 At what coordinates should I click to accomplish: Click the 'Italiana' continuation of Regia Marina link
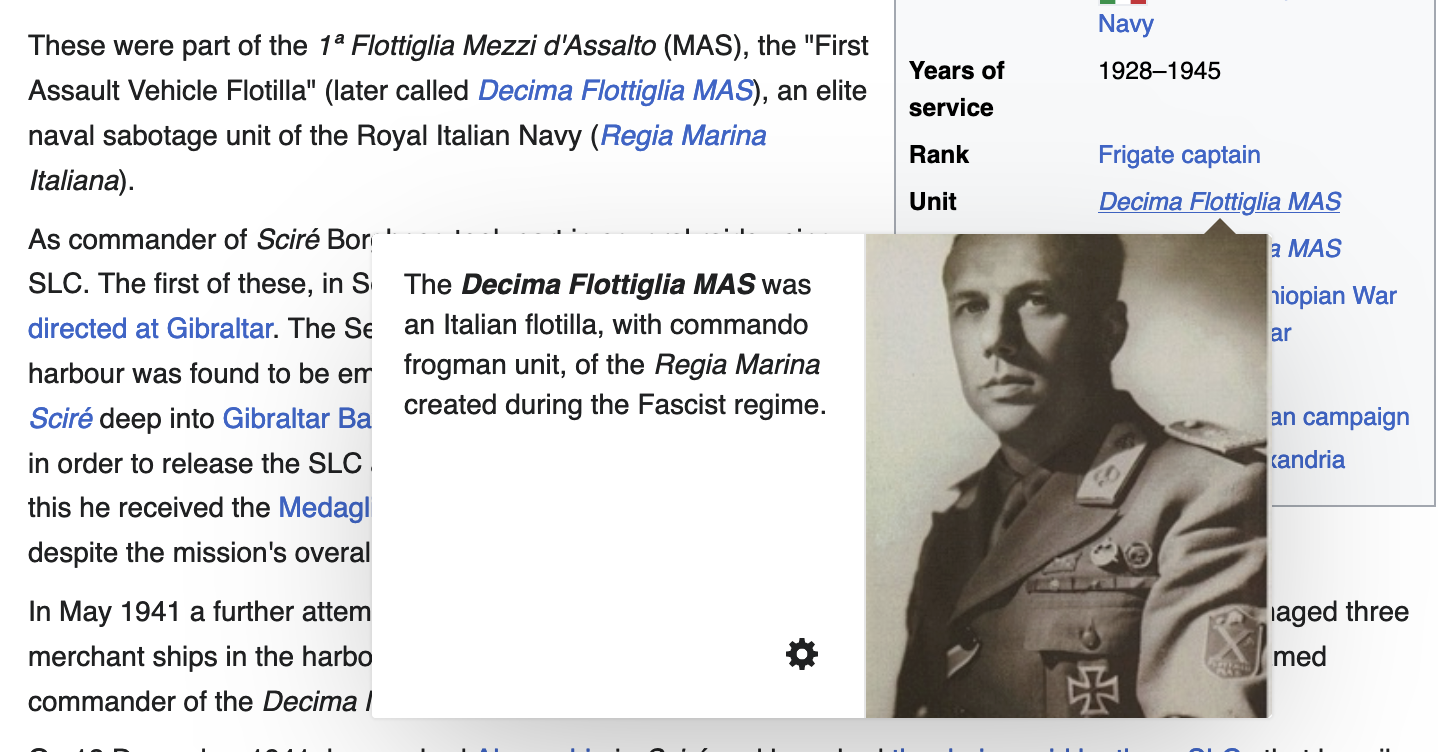(74, 181)
